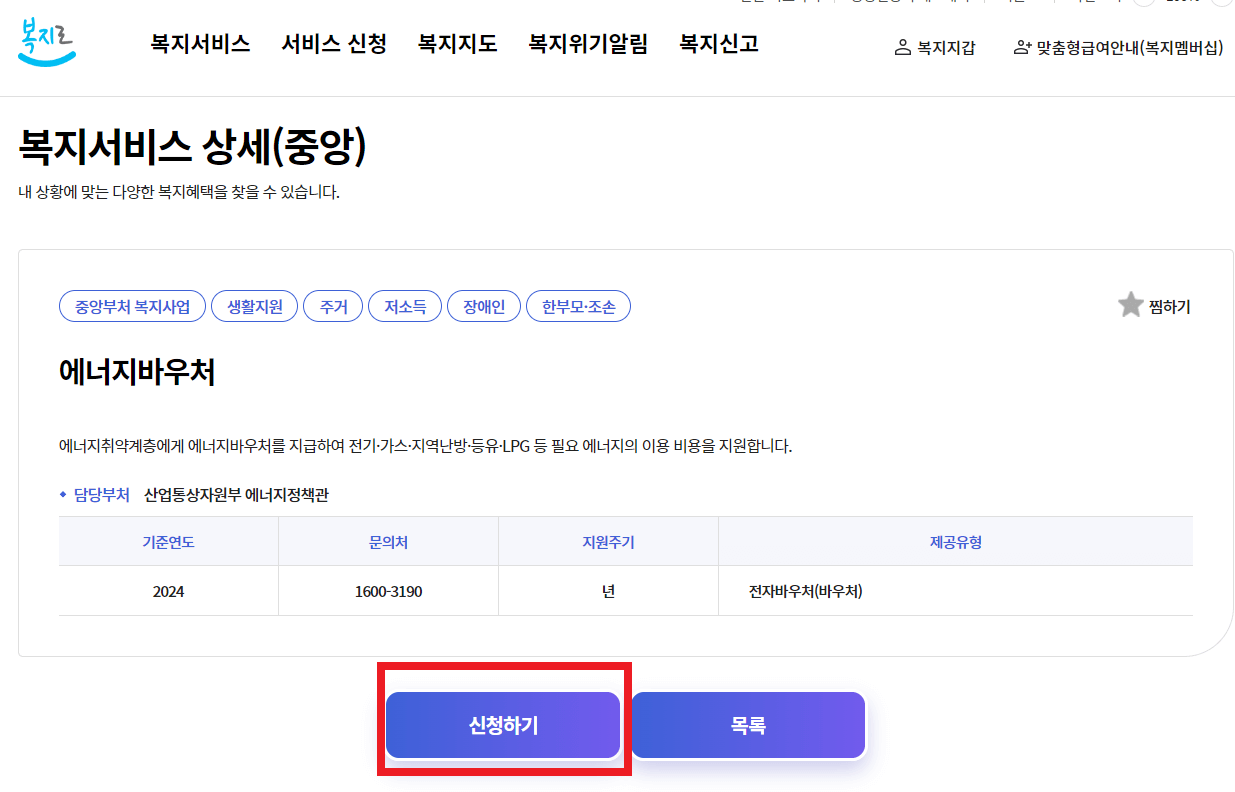This screenshot has height=792, width=1235.
Task: Select the 중앙부처 복지사업 tag
Action: pyautogui.click(x=132, y=306)
